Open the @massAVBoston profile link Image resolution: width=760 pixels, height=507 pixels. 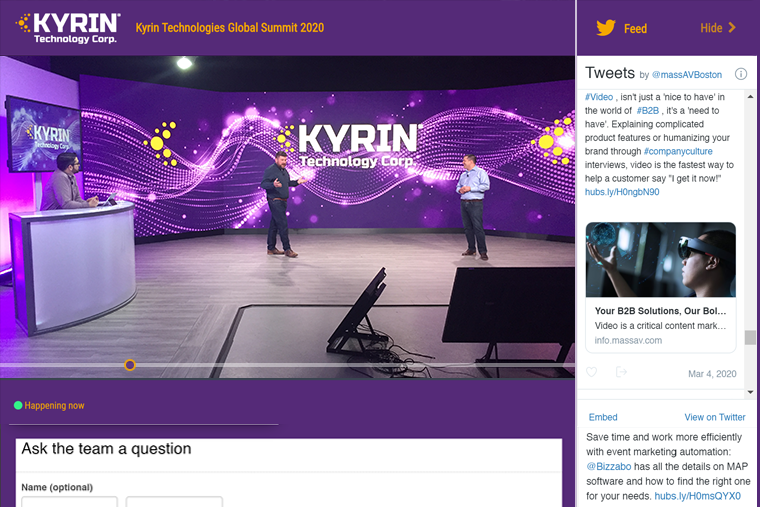(687, 75)
